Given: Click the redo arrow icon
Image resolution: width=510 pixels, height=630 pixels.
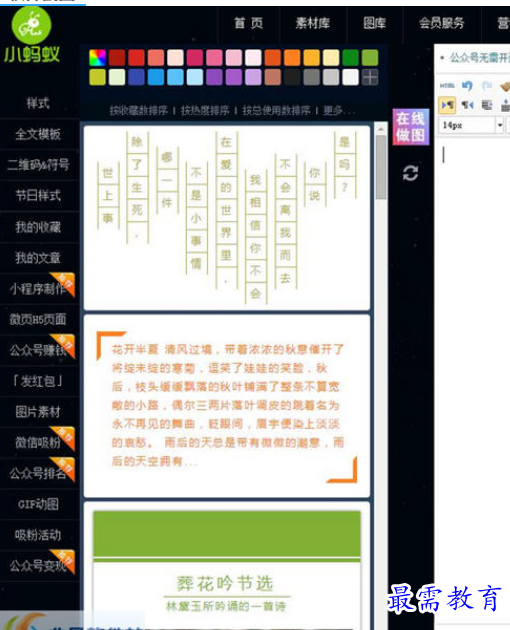Looking at the screenshot, I should [487, 85].
